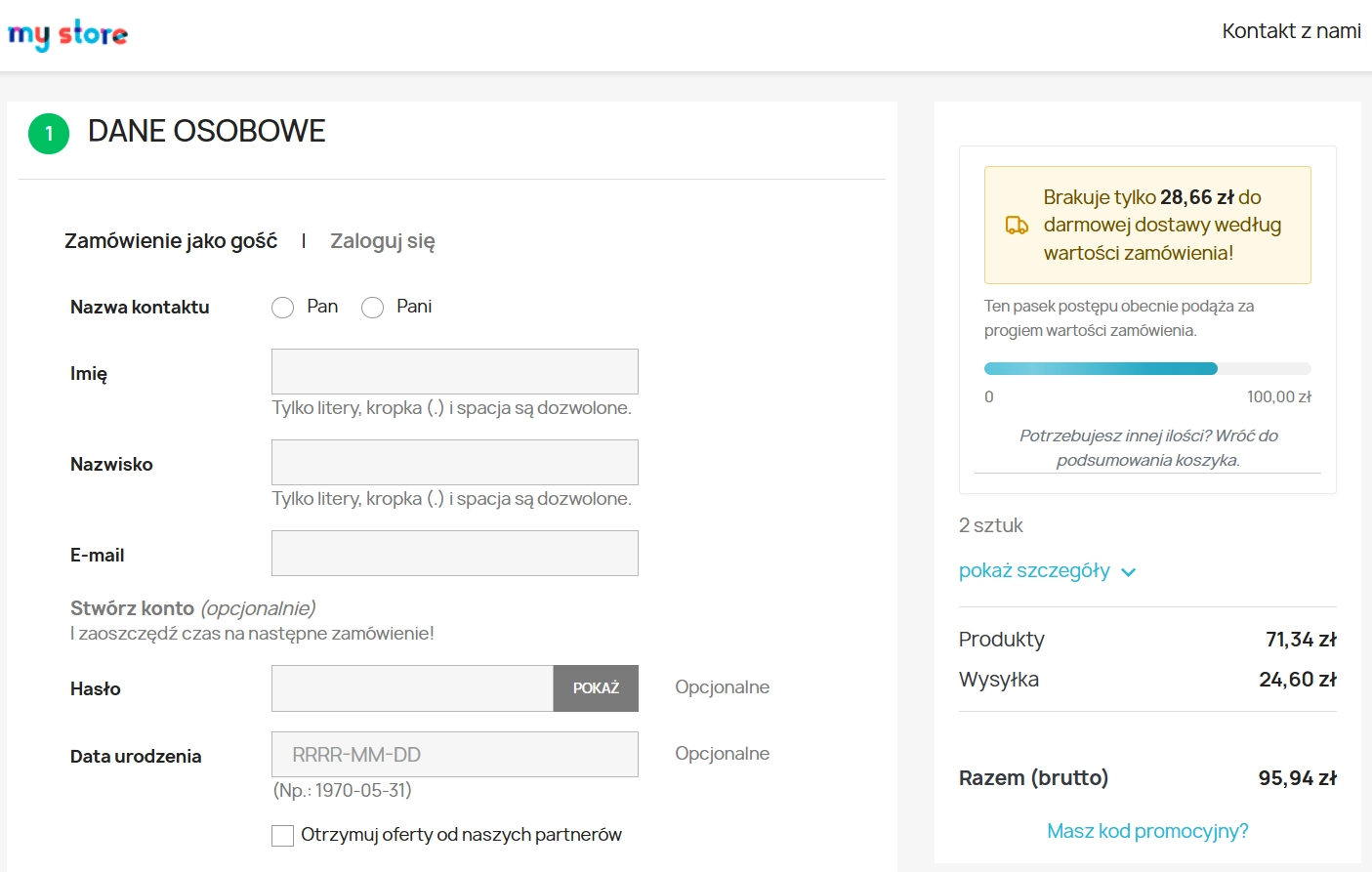Click the Nazwisko input field
The image size is (1372, 872).
point(454,462)
